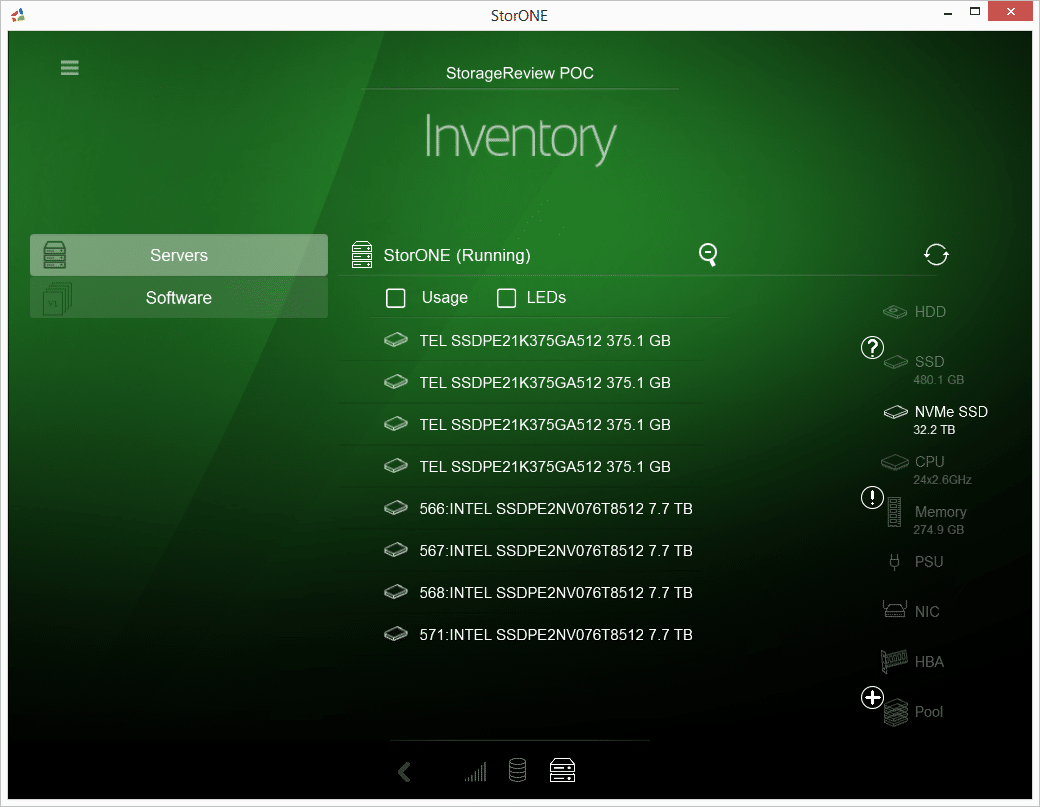Select the third TEL SSDPE21K375GA512 375.1 GB drive
Screen dimensions: 1040x807
point(527,424)
